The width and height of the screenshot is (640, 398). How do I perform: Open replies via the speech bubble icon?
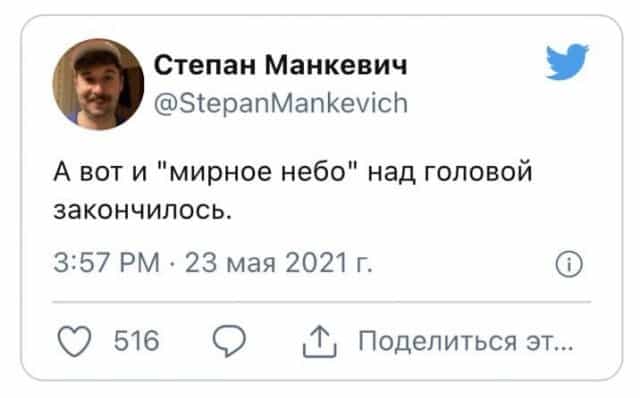(x=229, y=341)
